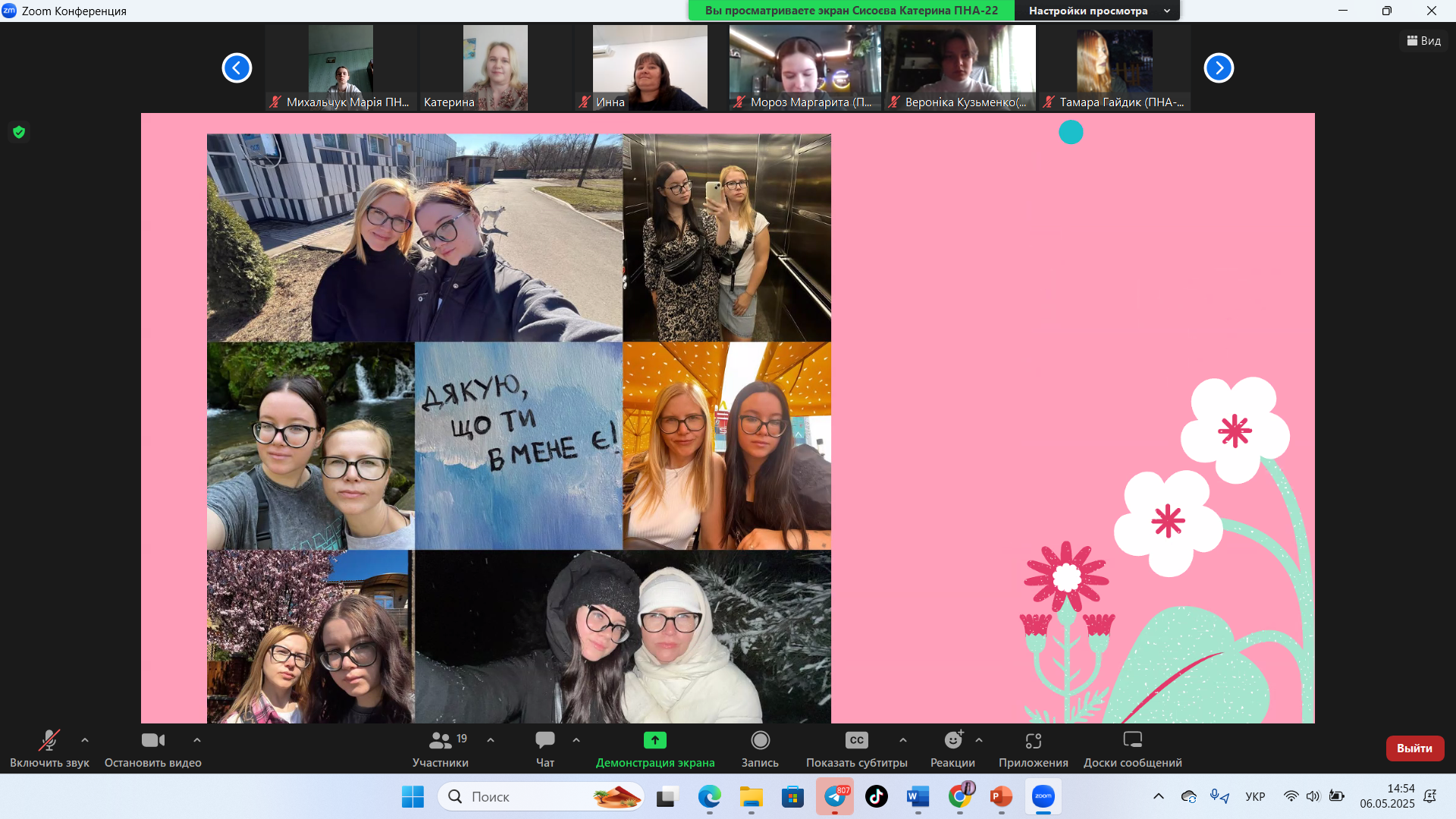Viewport: 1456px width, 819px height.
Task: Go to next participant thumbnails page
Action: click(1219, 68)
